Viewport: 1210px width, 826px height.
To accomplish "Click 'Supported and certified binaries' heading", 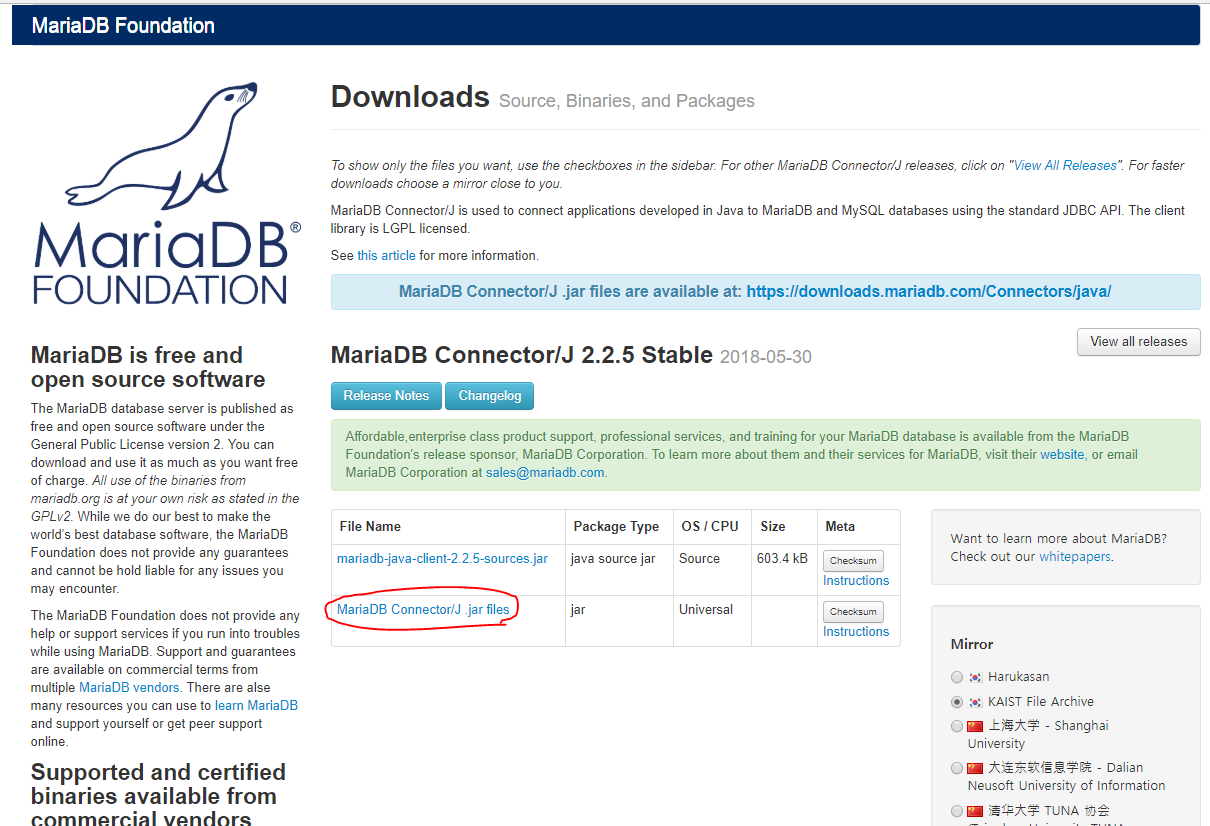I will point(158,796).
